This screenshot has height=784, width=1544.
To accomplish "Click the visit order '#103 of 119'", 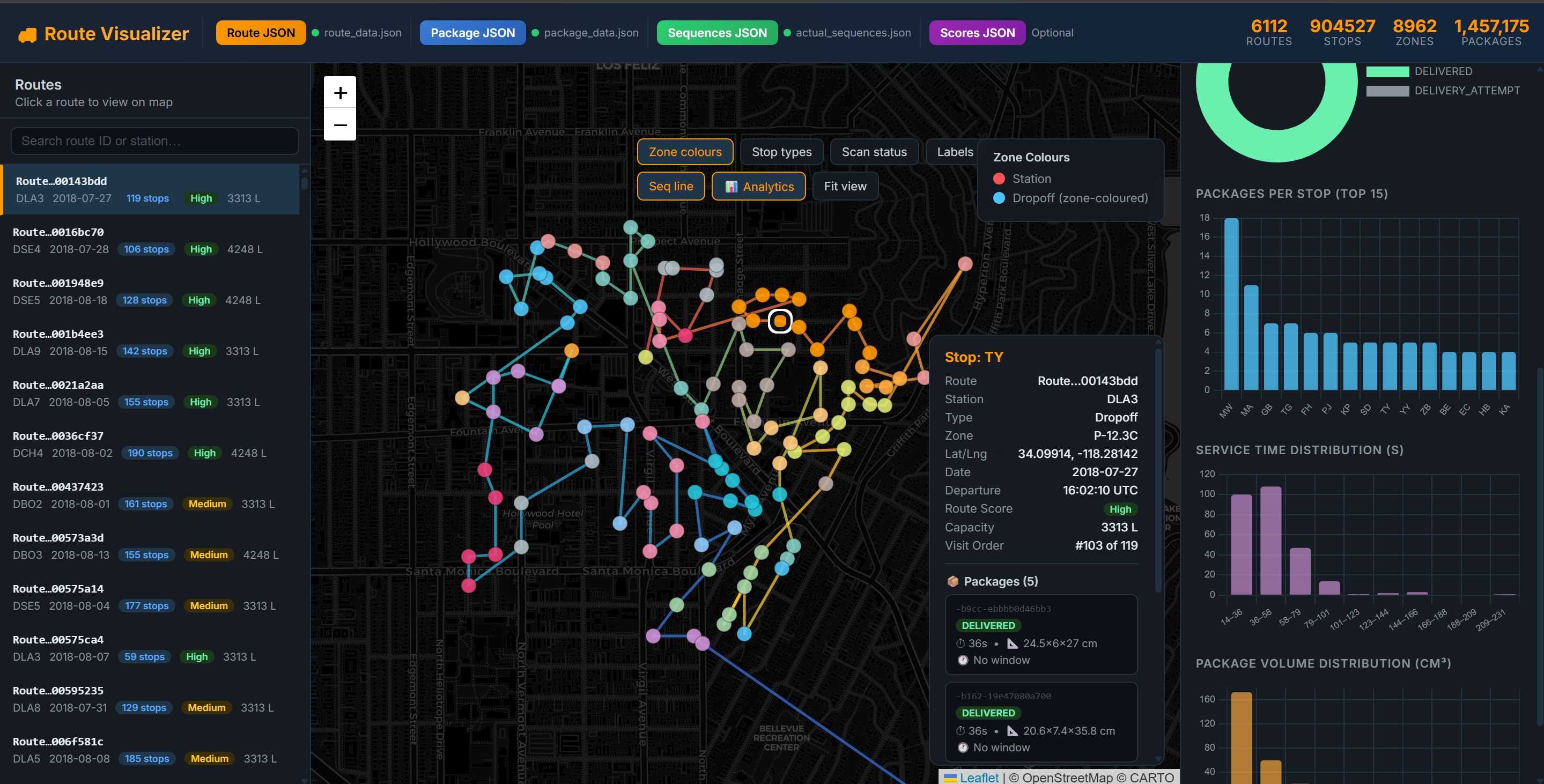I will pos(1106,545).
